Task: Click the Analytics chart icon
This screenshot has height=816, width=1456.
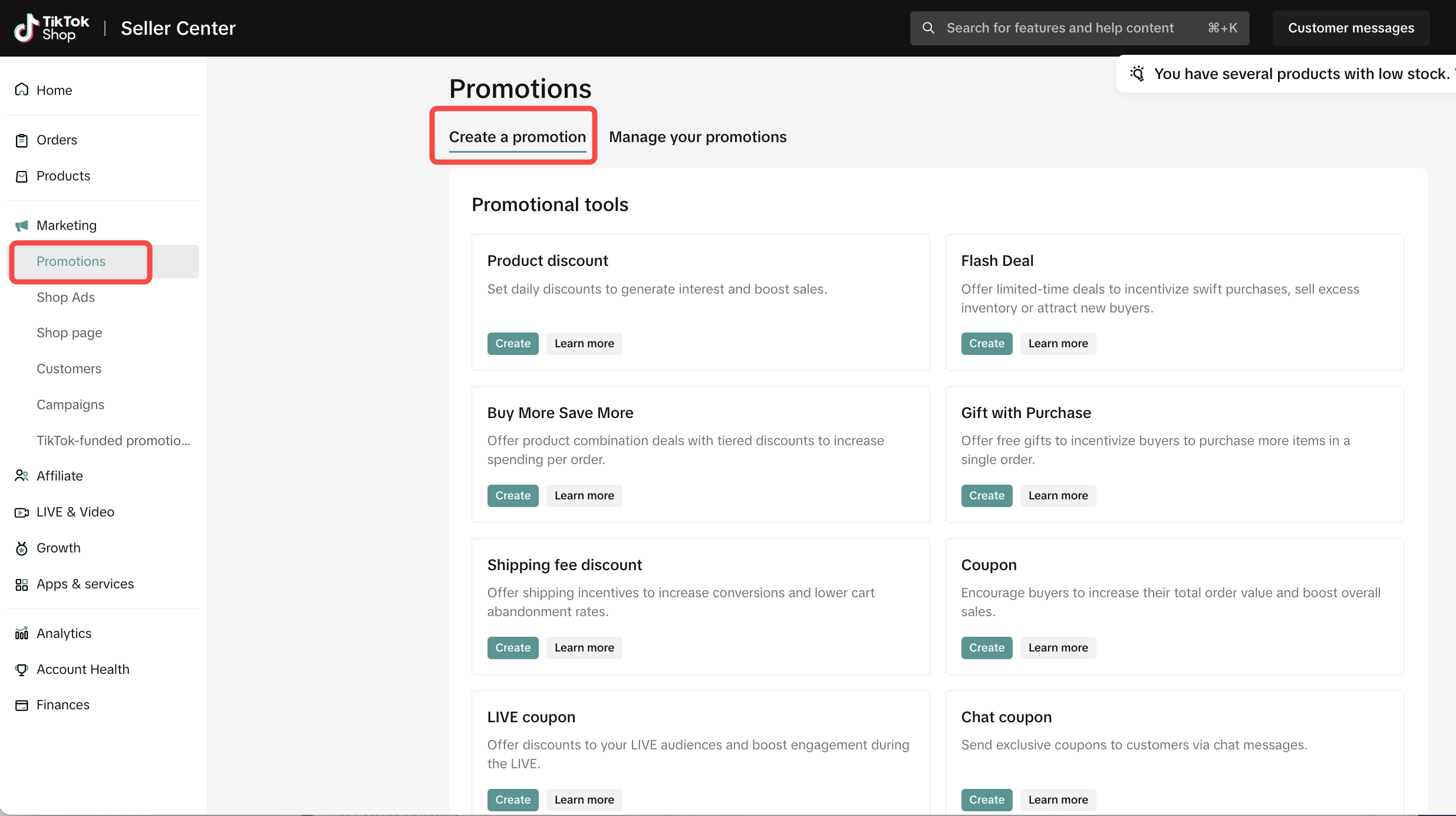Action: [22, 633]
